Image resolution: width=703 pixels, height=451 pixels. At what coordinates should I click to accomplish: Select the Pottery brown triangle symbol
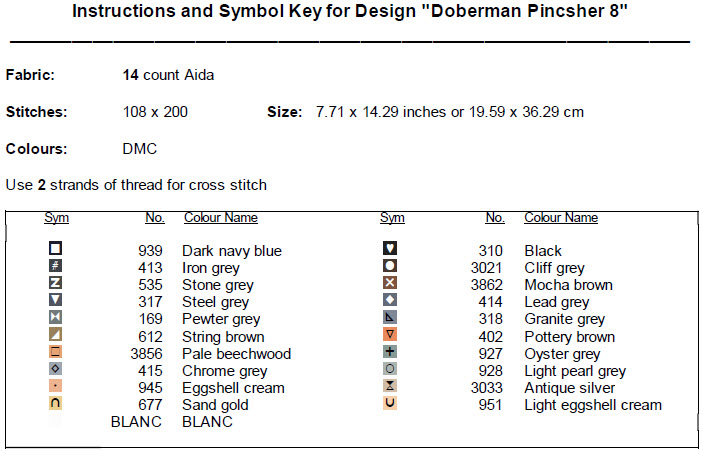pos(391,335)
